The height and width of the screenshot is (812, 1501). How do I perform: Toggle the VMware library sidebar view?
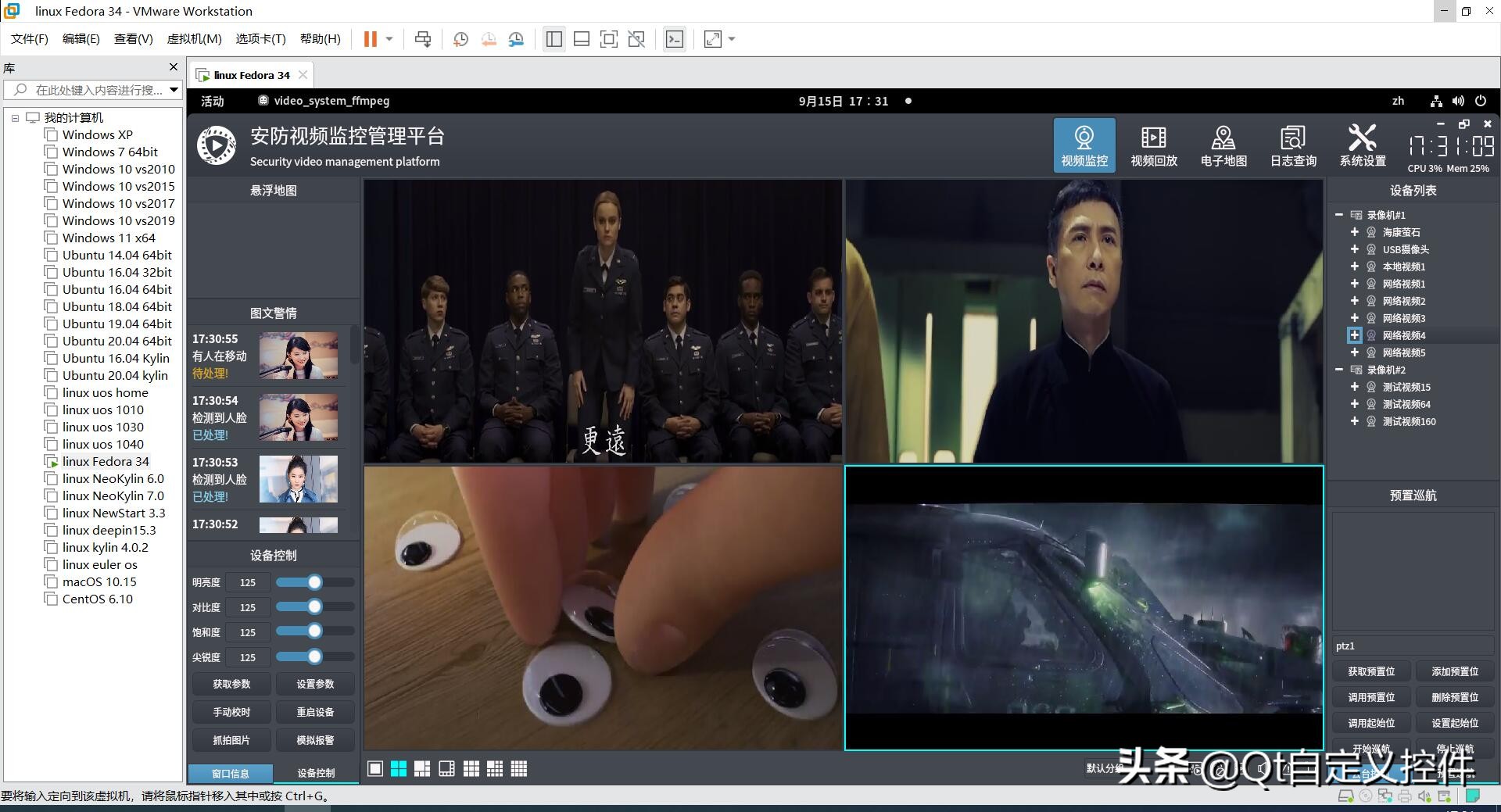[554, 39]
